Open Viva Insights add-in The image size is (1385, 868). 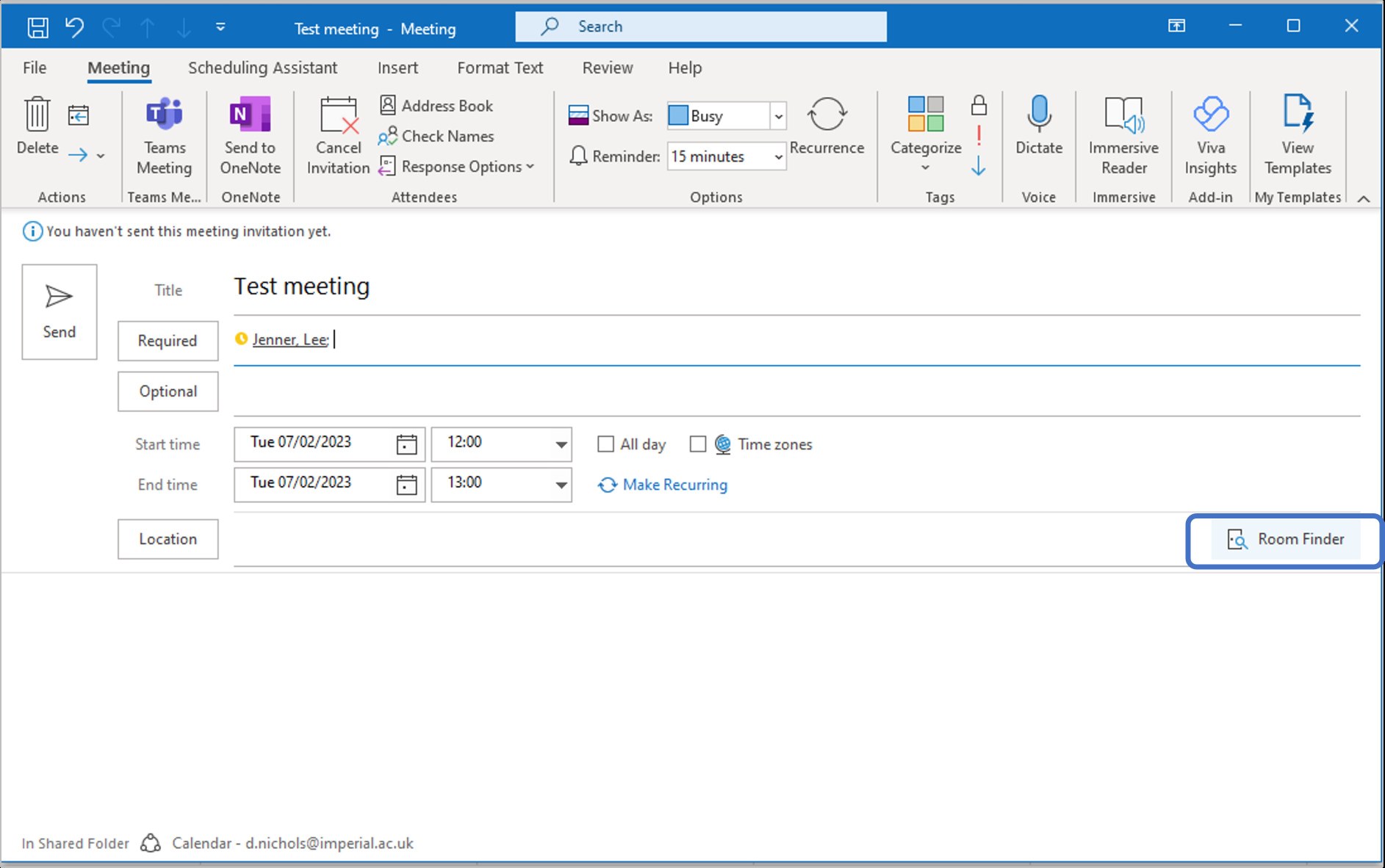(1210, 115)
